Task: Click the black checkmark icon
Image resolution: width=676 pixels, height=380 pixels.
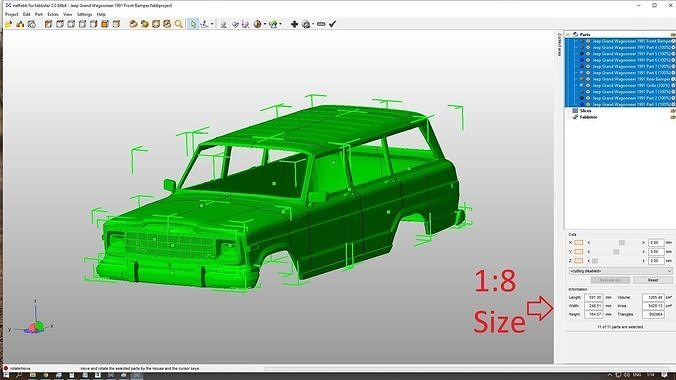Action: click(332, 24)
